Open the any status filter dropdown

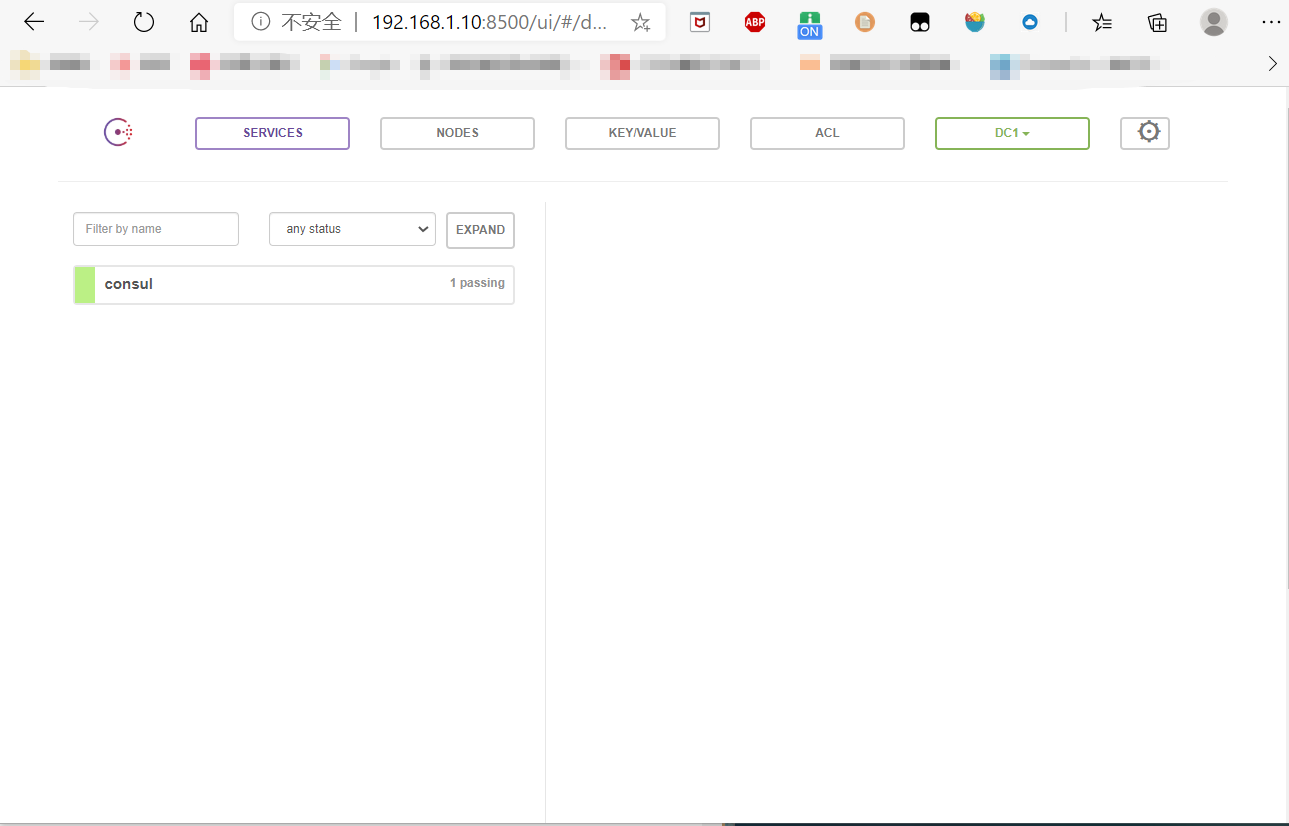pos(352,229)
